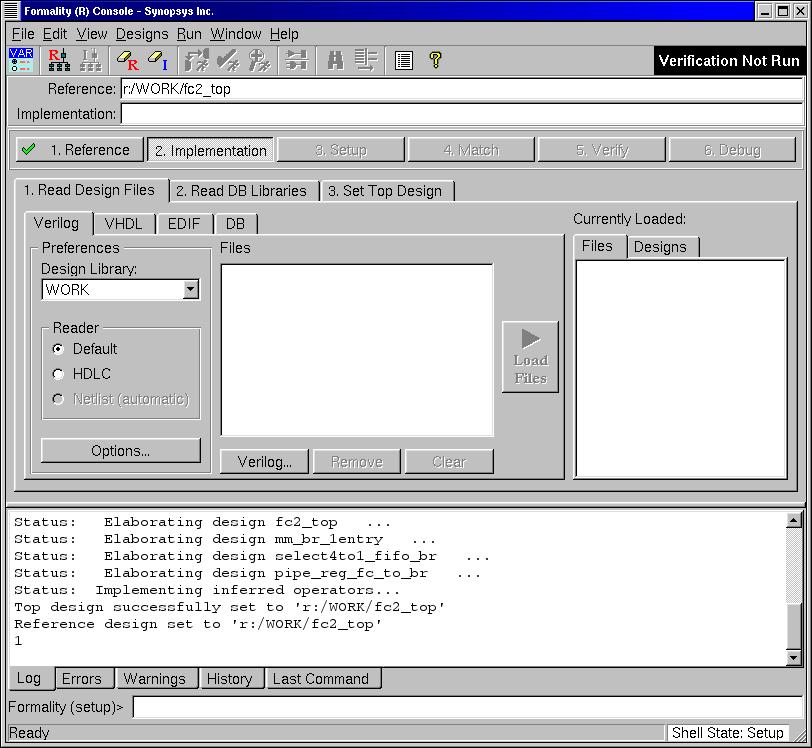The width and height of the screenshot is (812, 748).
Task: Open the transcript list page icon
Action: pos(403,61)
